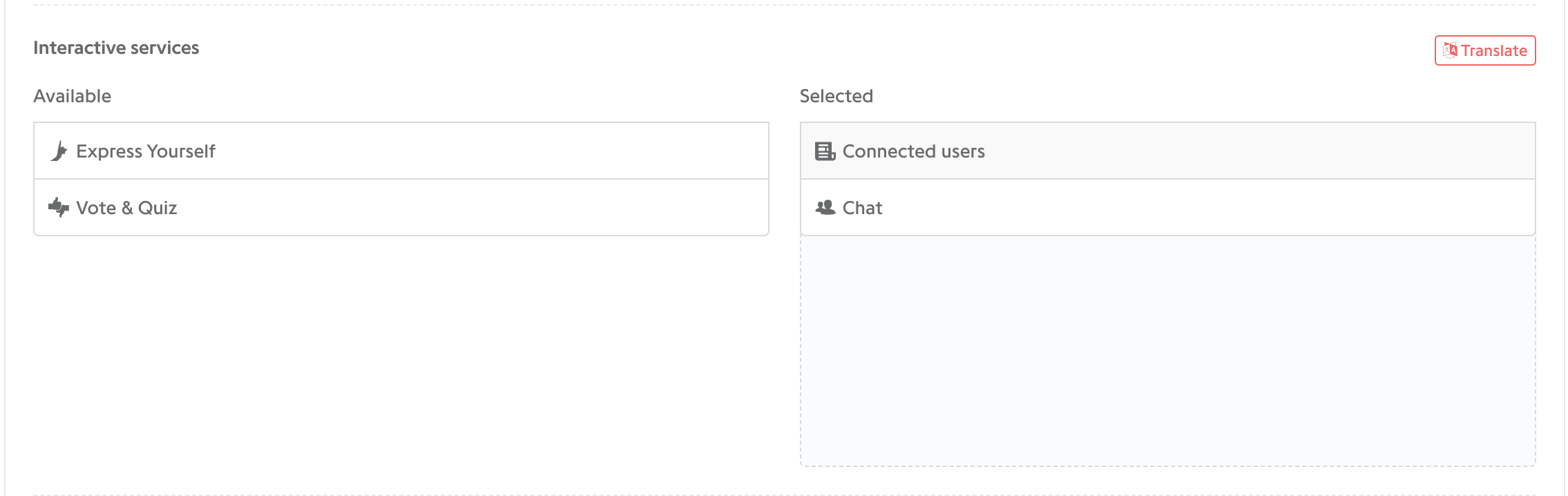
Task: Click the Connected users list icon
Action: 825,151
